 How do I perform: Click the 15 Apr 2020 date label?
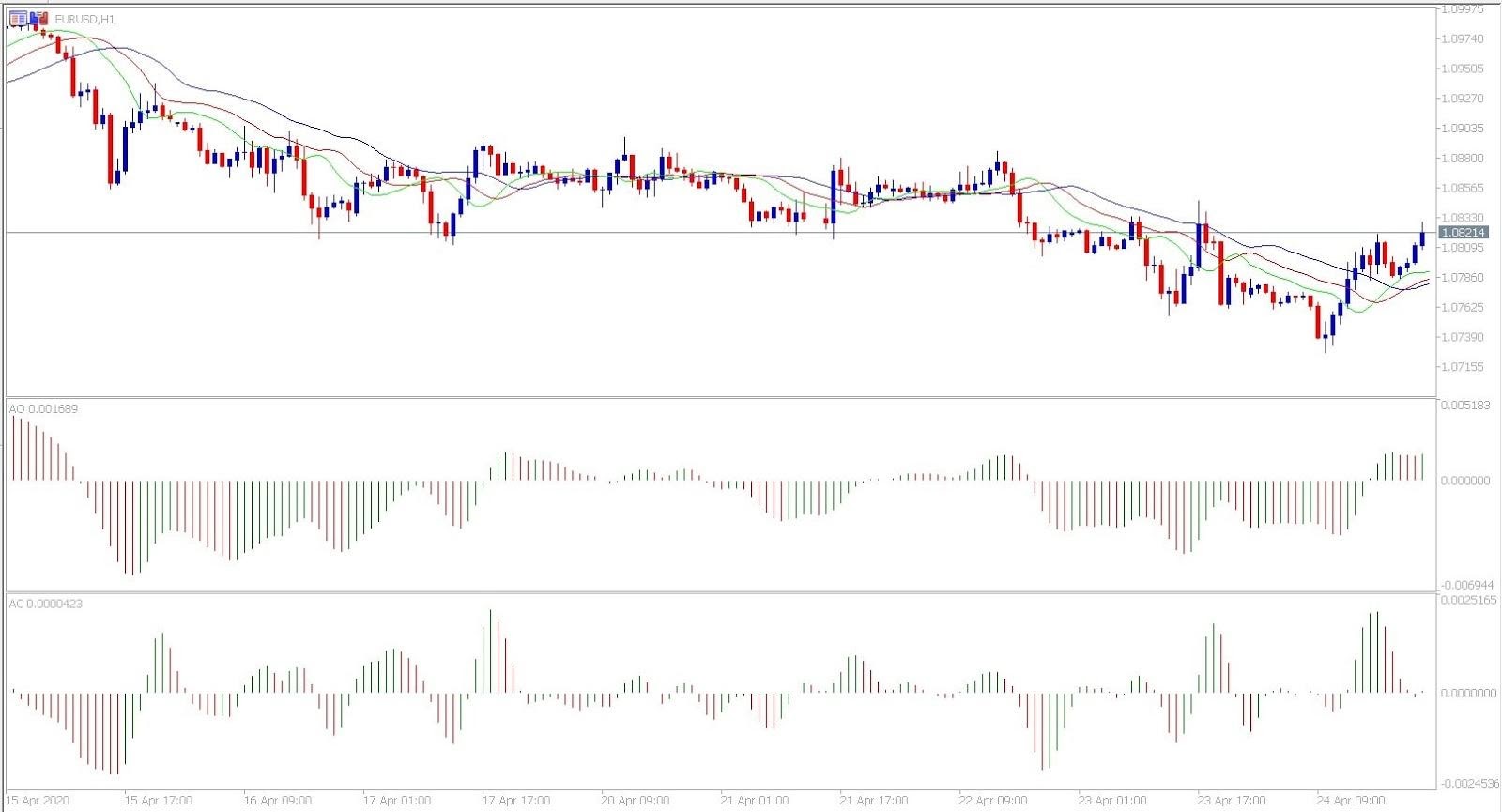[38, 801]
